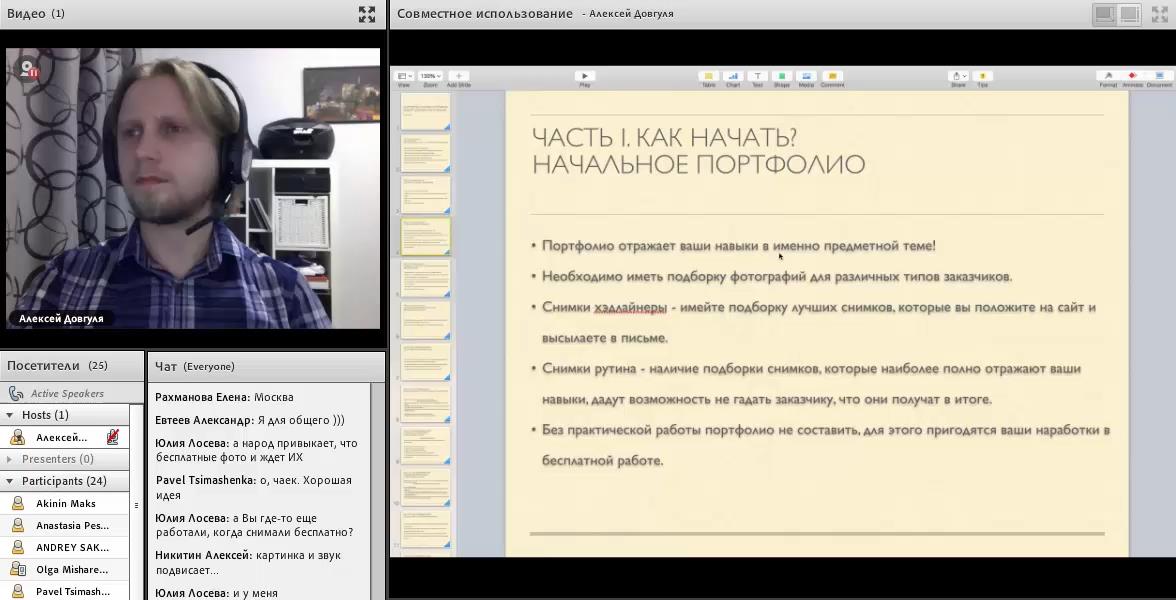Start the slideshow with the Play button
Viewport: 1176px width, 600px height.
tap(584, 76)
